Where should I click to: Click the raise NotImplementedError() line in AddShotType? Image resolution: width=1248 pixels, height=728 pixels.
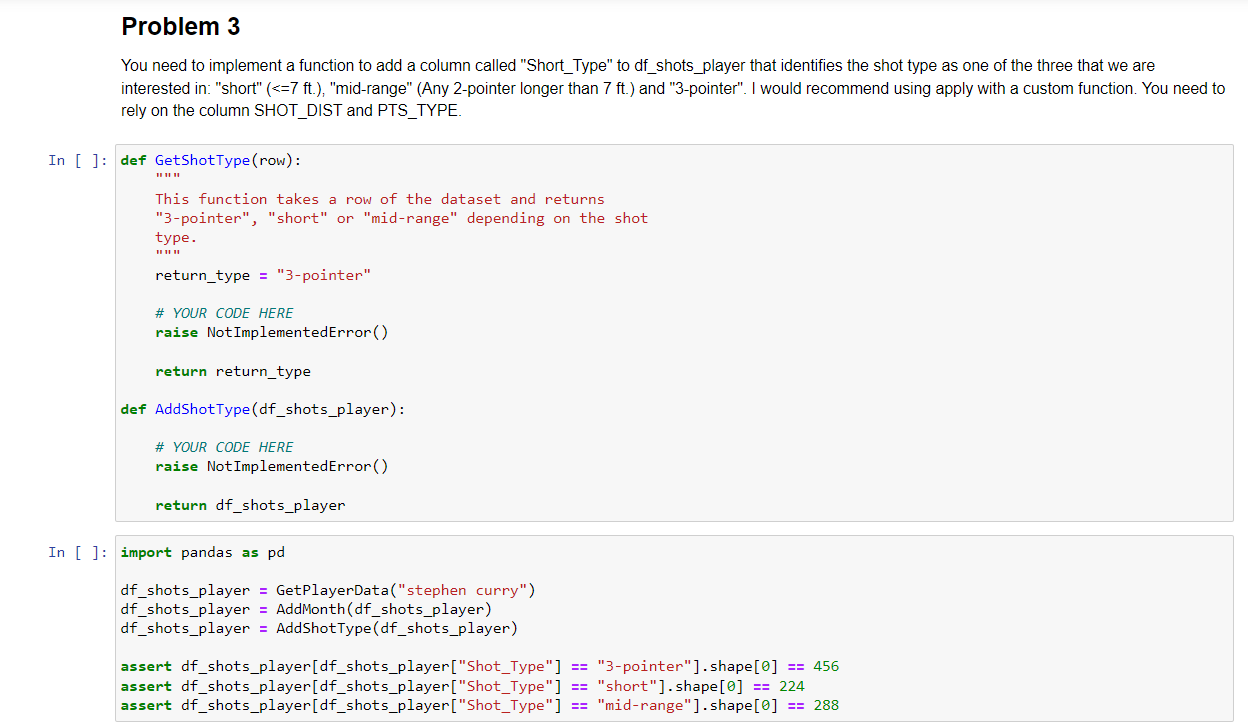[x=272, y=466]
